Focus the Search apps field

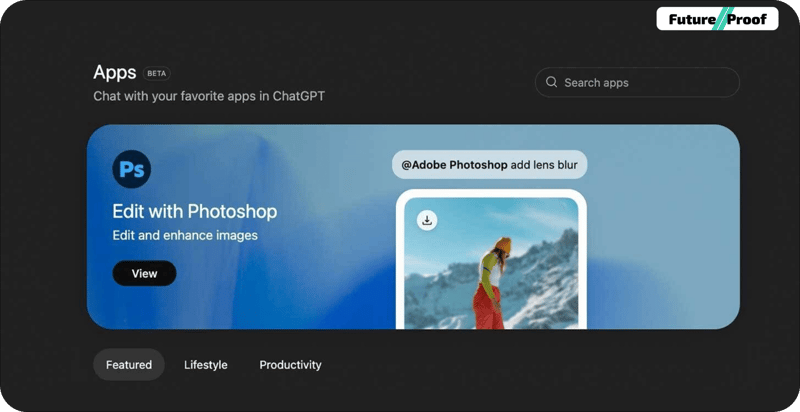click(637, 82)
